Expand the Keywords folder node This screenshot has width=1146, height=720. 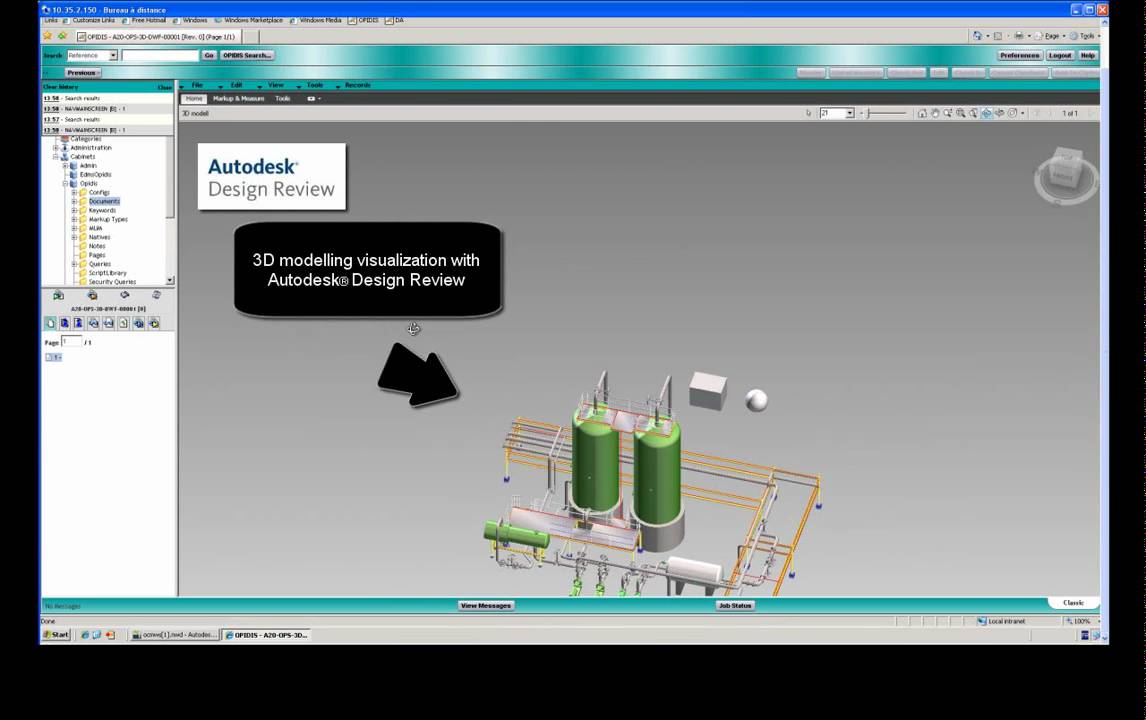click(x=74, y=211)
